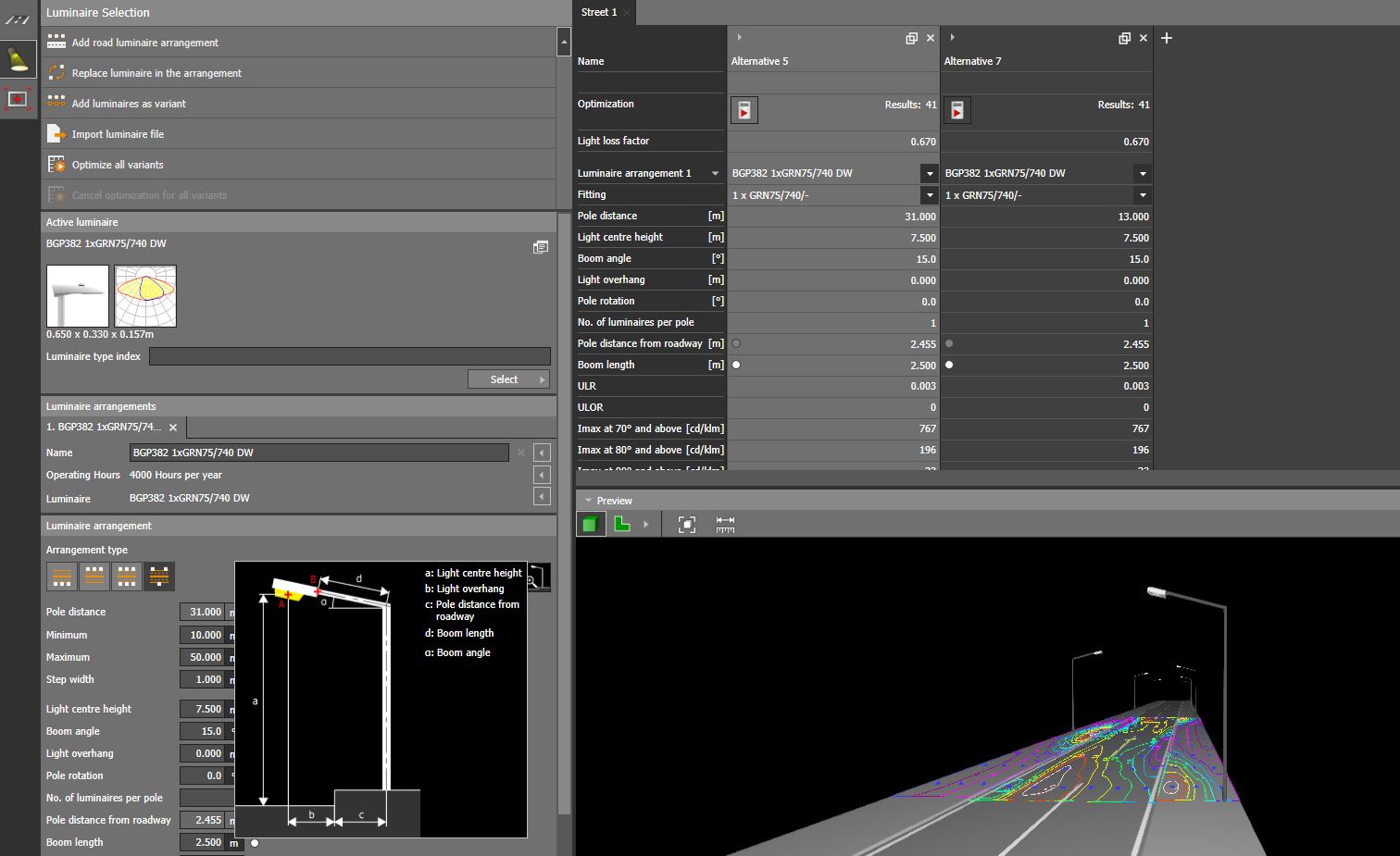Click 'Add road luminaire arrangement'
Image resolution: width=1400 pixels, height=856 pixels.
click(144, 43)
